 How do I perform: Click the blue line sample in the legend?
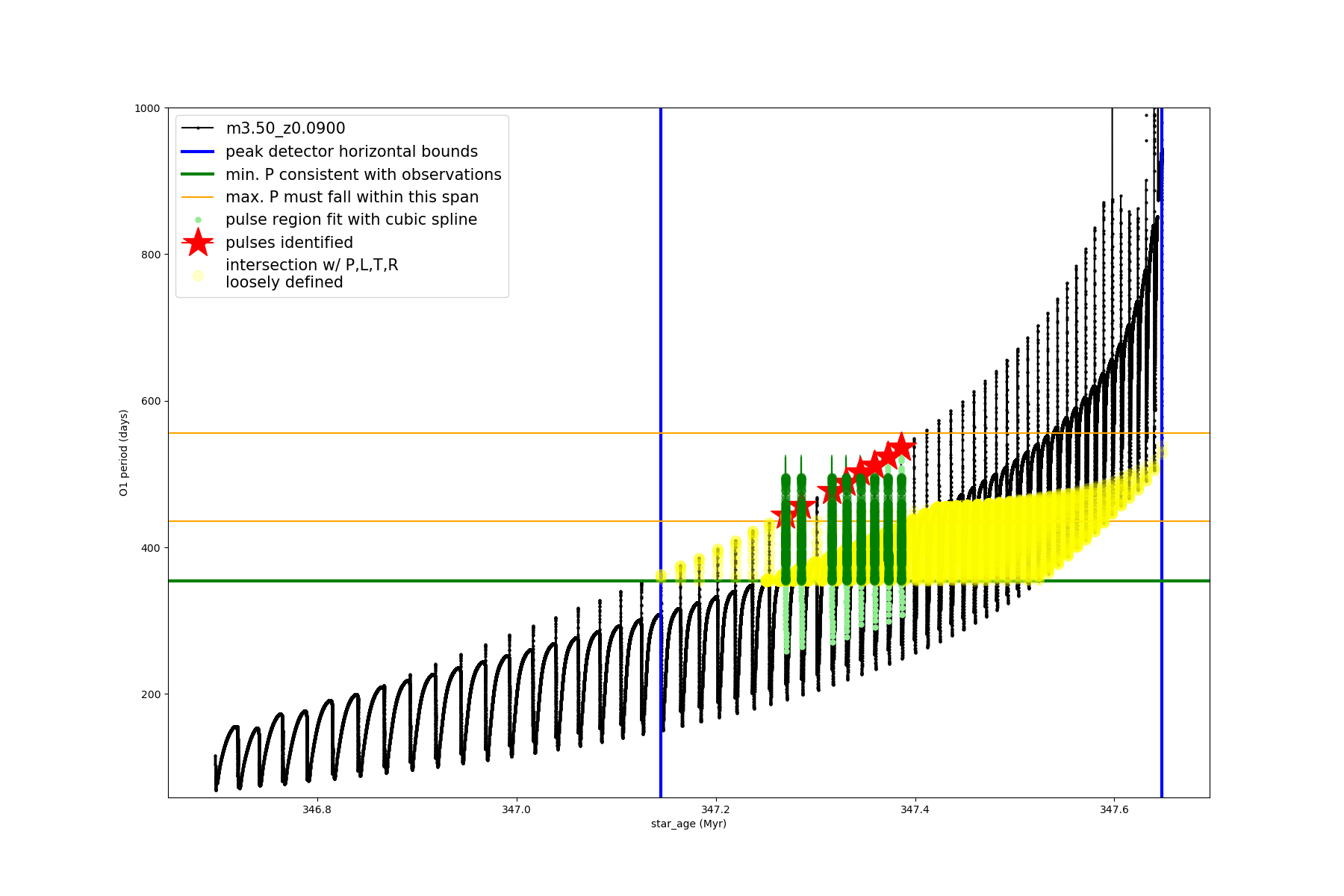(x=198, y=152)
